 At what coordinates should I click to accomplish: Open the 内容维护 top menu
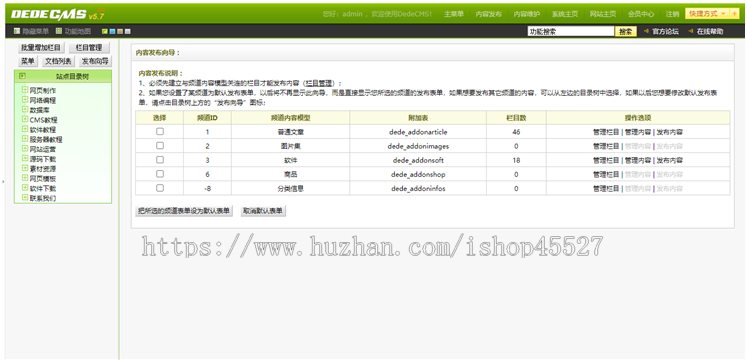[x=526, y=14]
